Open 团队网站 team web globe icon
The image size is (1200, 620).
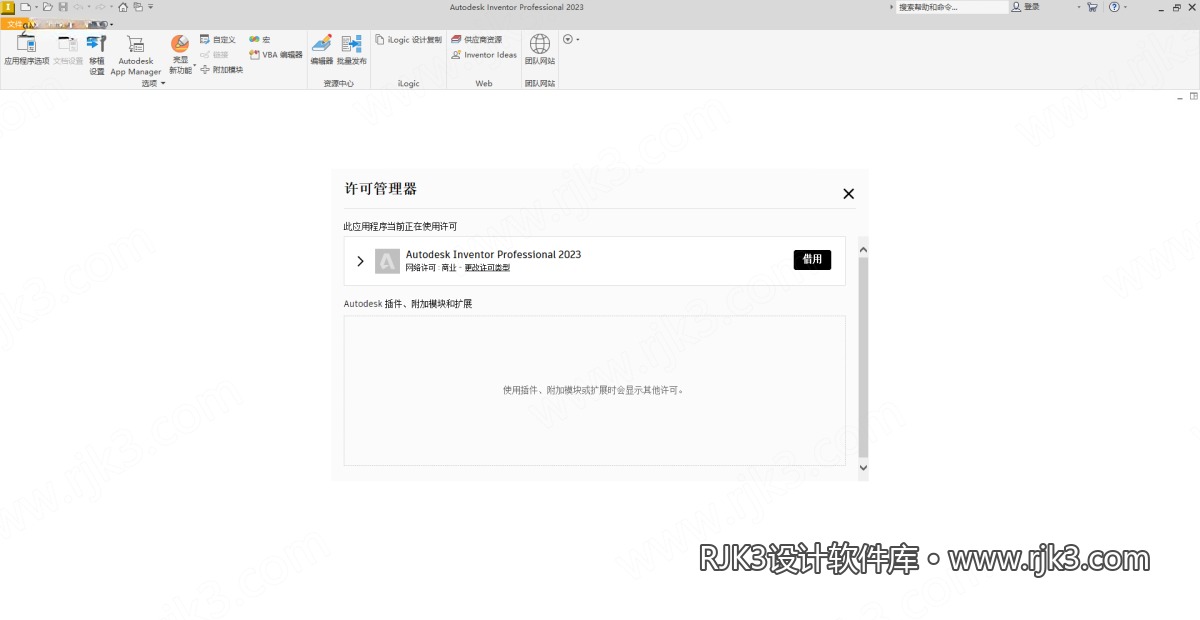[x=540, y=43]
